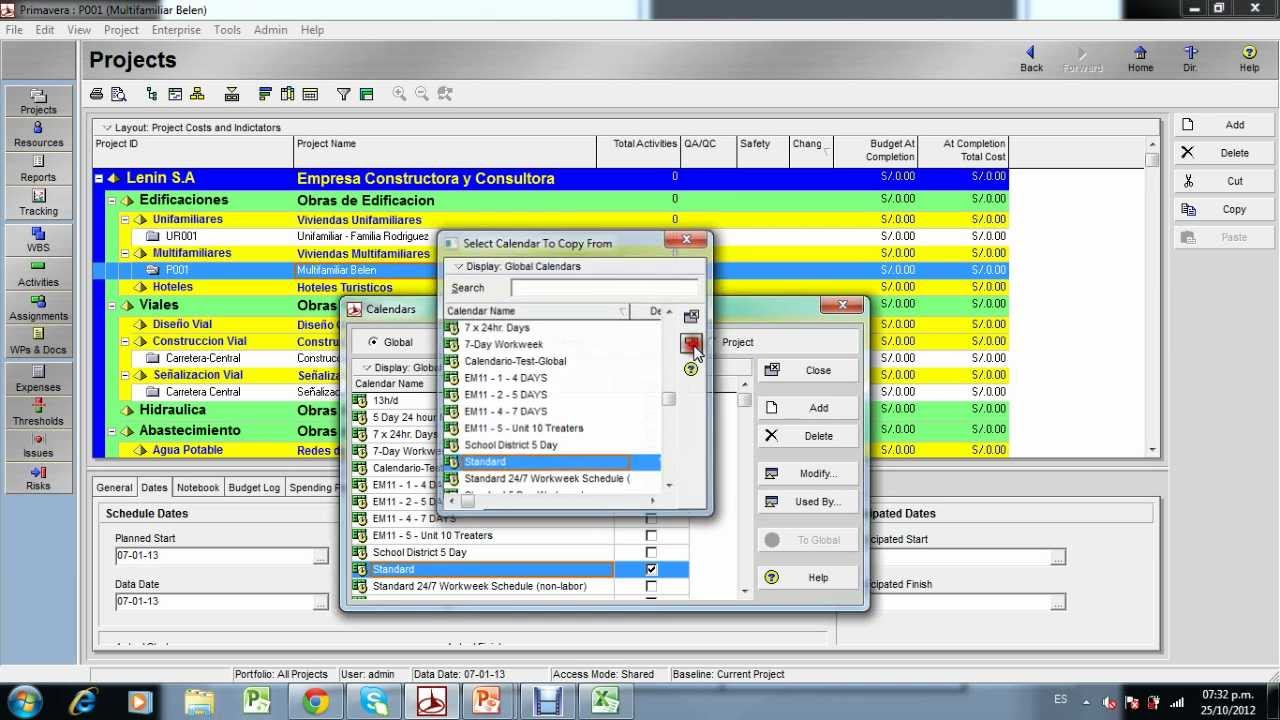Check default box for EM11 - 5 - Unit 10 Treaters
The image size is (1280, 720).
coord(651,535)
